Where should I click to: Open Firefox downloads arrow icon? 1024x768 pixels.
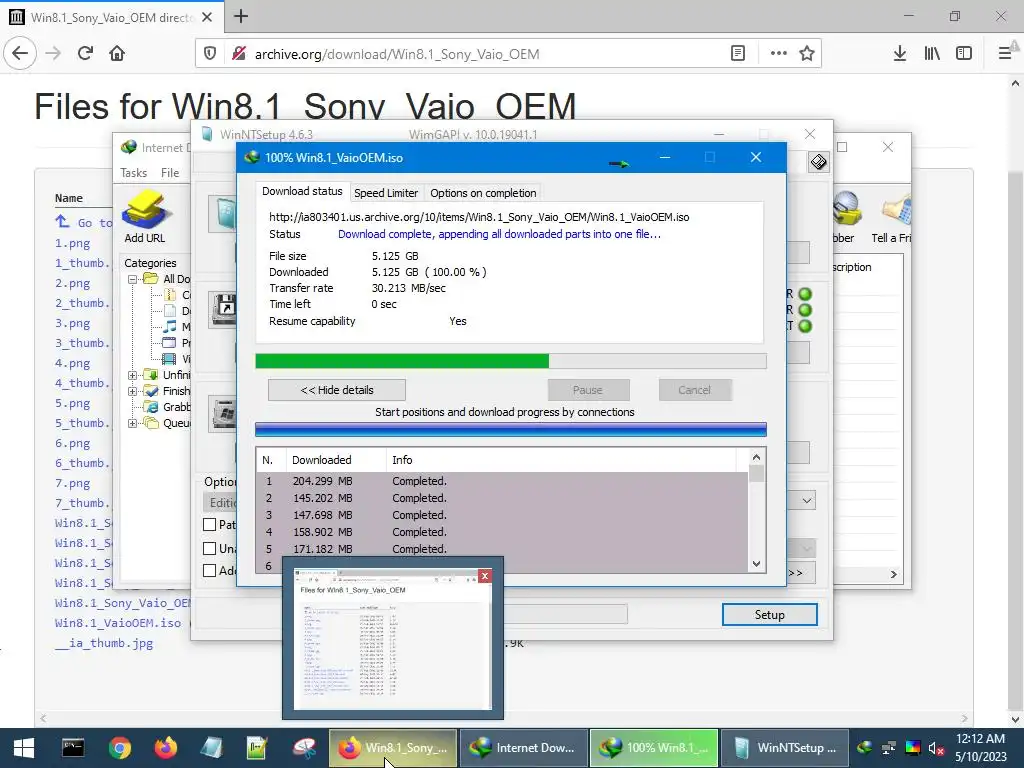(899, 54)
